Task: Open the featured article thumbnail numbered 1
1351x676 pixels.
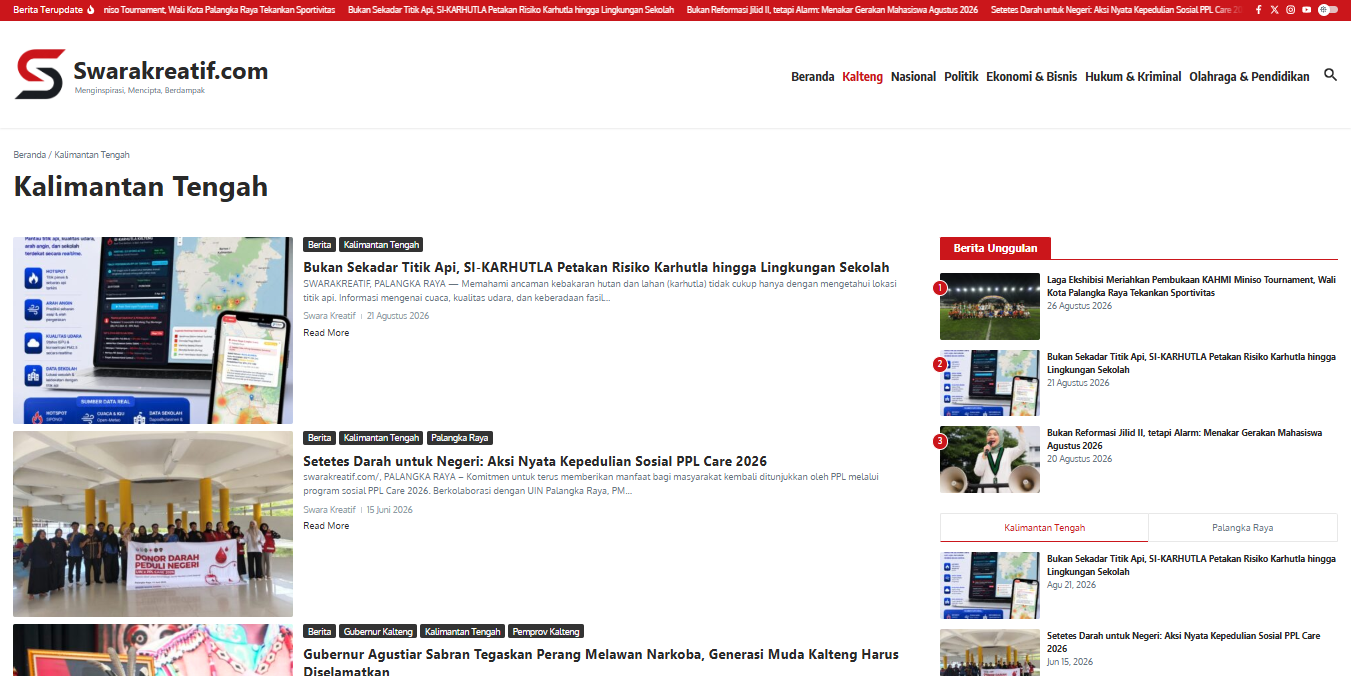Action: pos(990,306)
